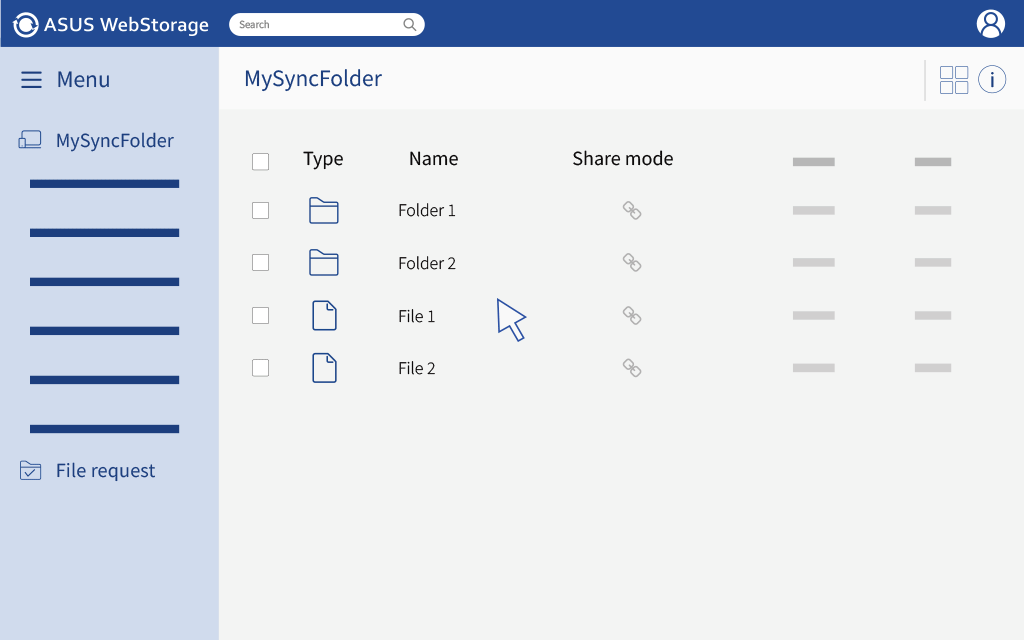1024x640 pixels.
Task: Click the MySyncFolder sidebar device icon
Action: pyautogui.click(x=29, y=140)
